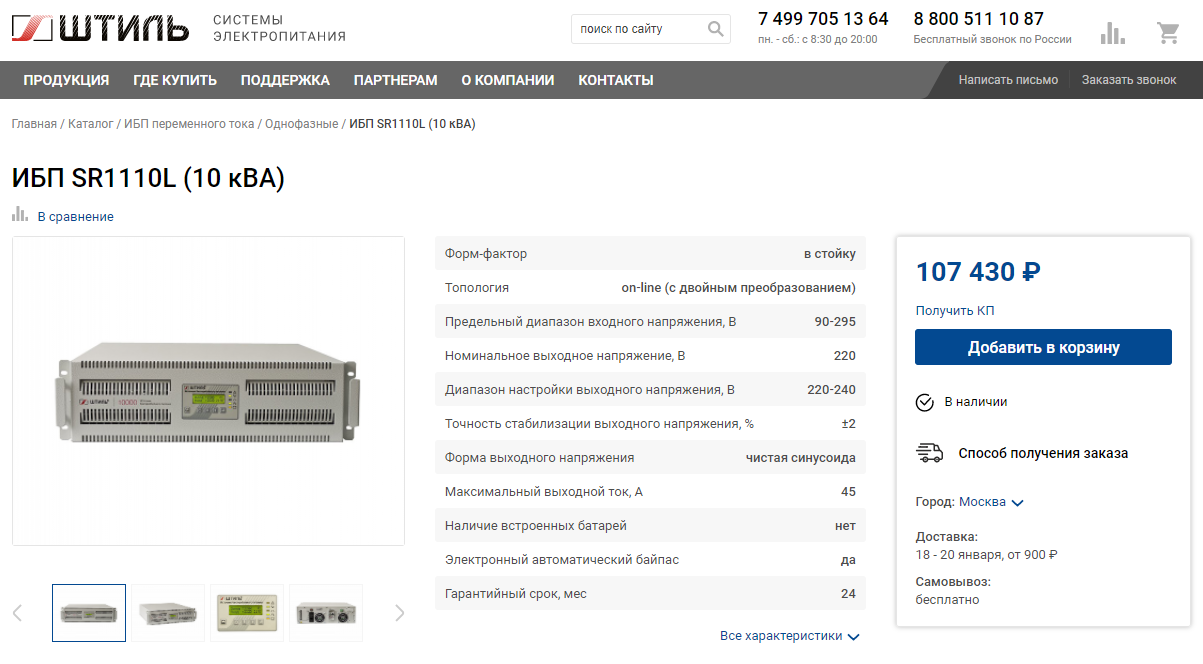The height and width of the screenshot is (664, 1203).
Task: Click phone number 8 800 511 10 87
Action: (979, 19)
